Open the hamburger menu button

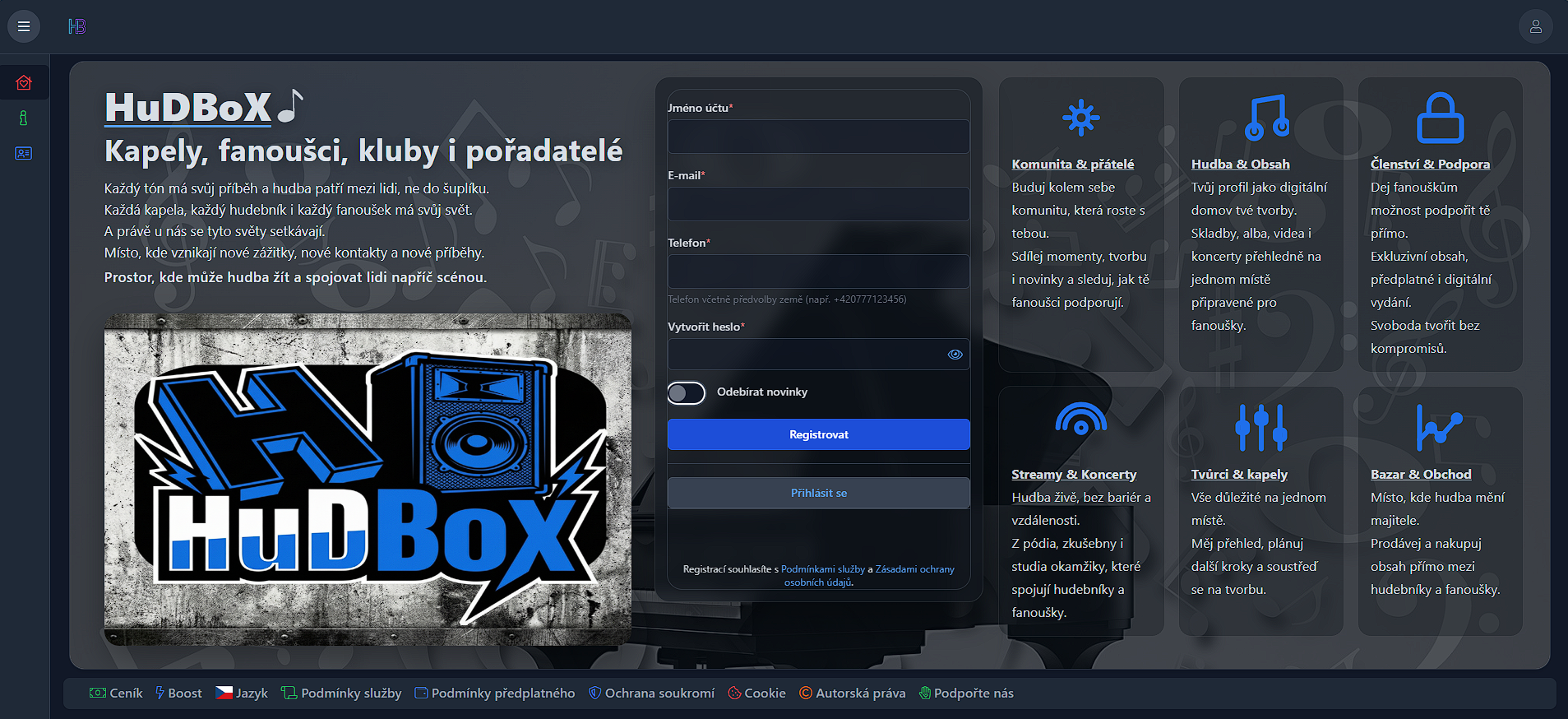tap(24, 26)
